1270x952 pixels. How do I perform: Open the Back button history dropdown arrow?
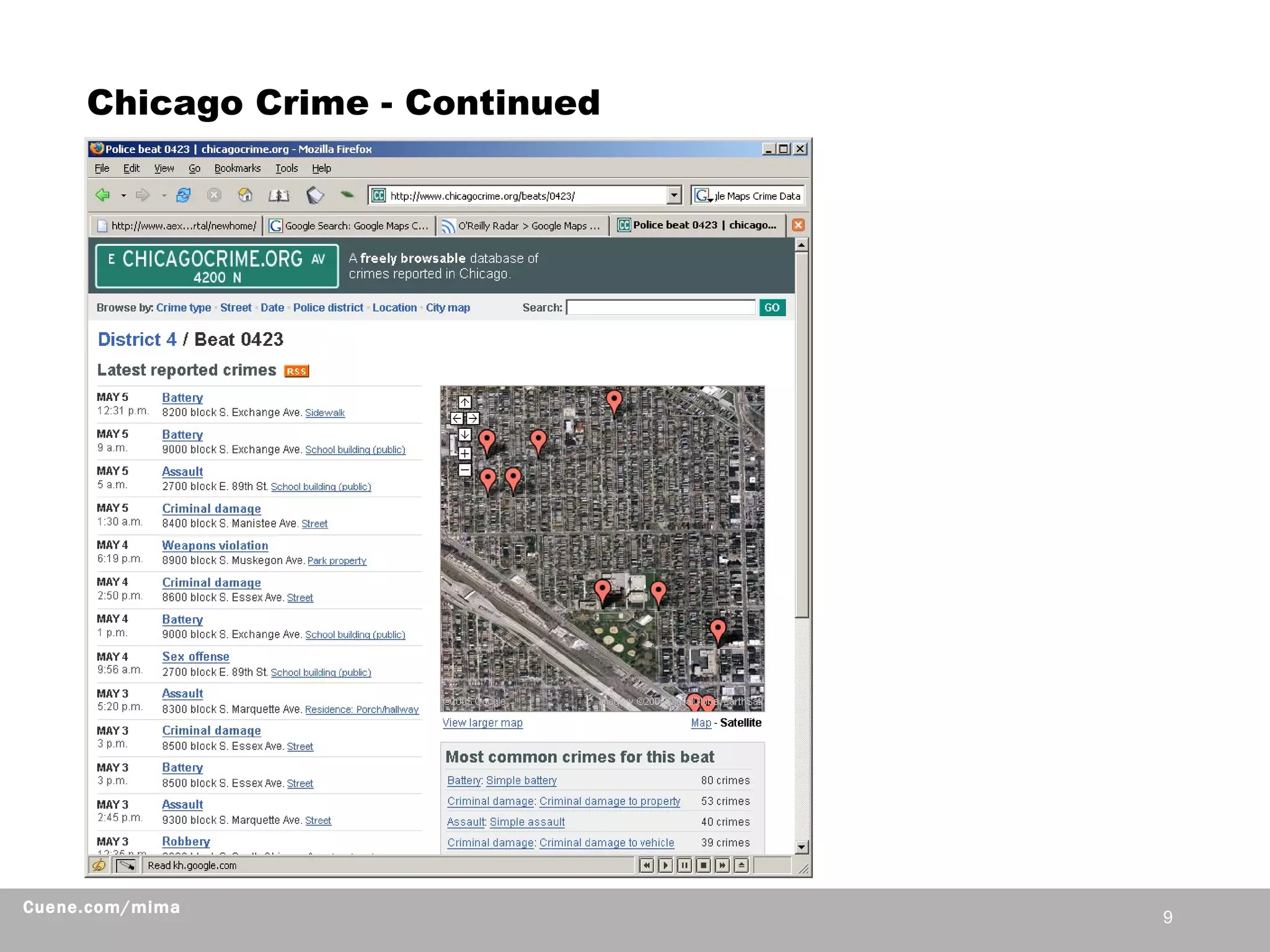(123, 196)
